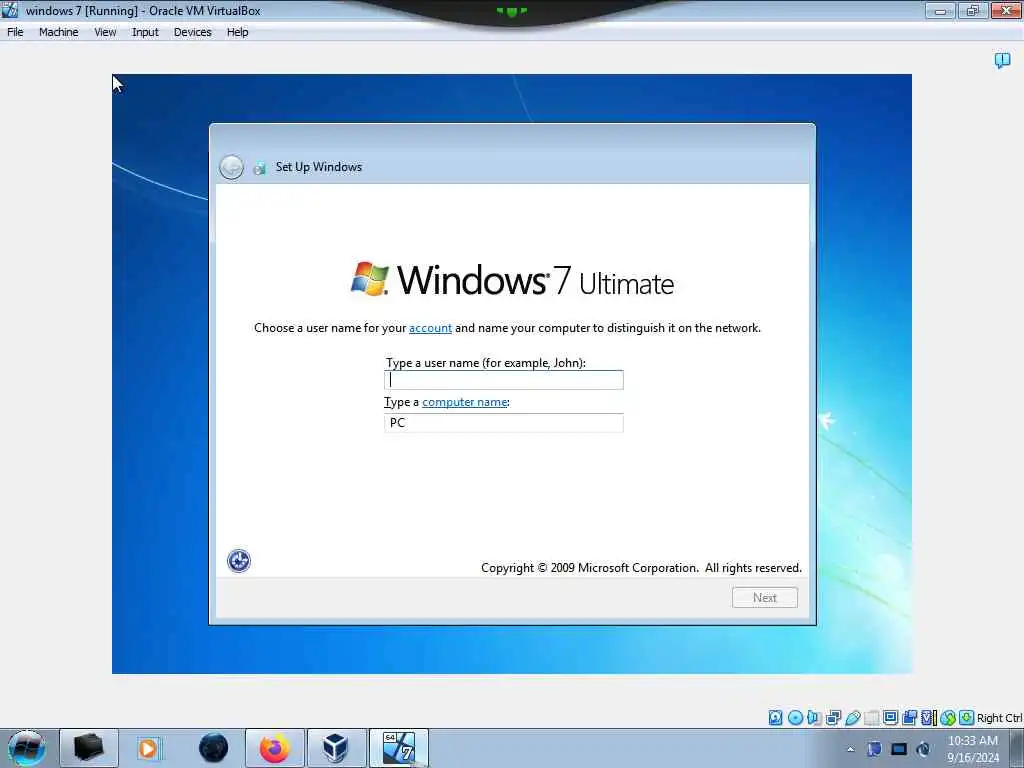Click the hard disk activity status icon

pos(775,718)
